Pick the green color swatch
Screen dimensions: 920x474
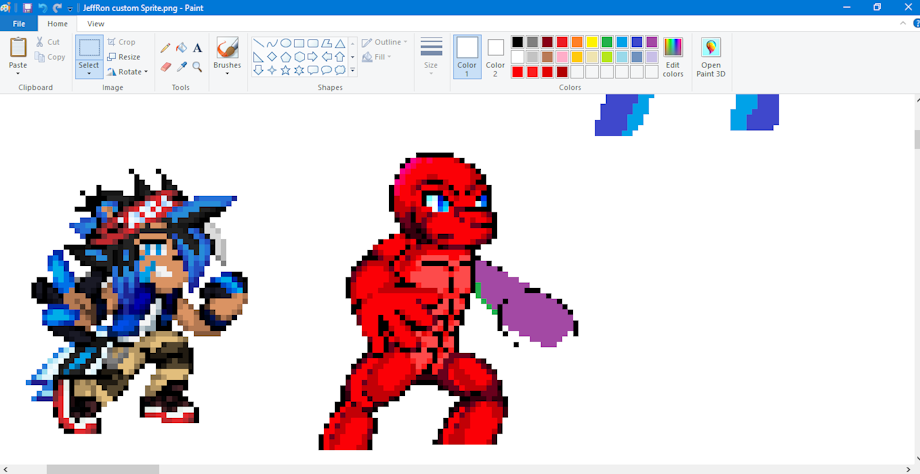607,42
